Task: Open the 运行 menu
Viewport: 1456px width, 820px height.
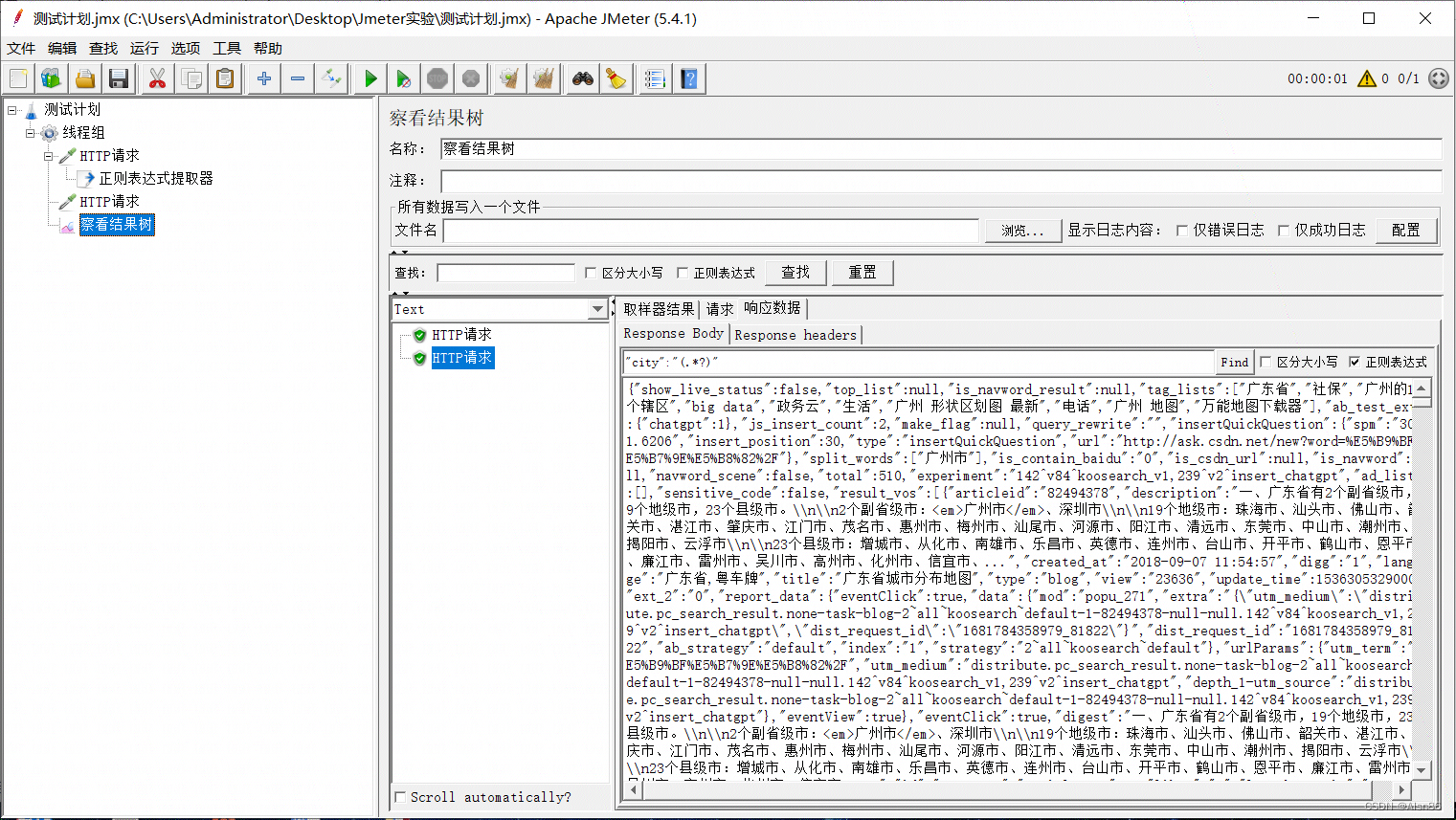Action: pos(145,48)
